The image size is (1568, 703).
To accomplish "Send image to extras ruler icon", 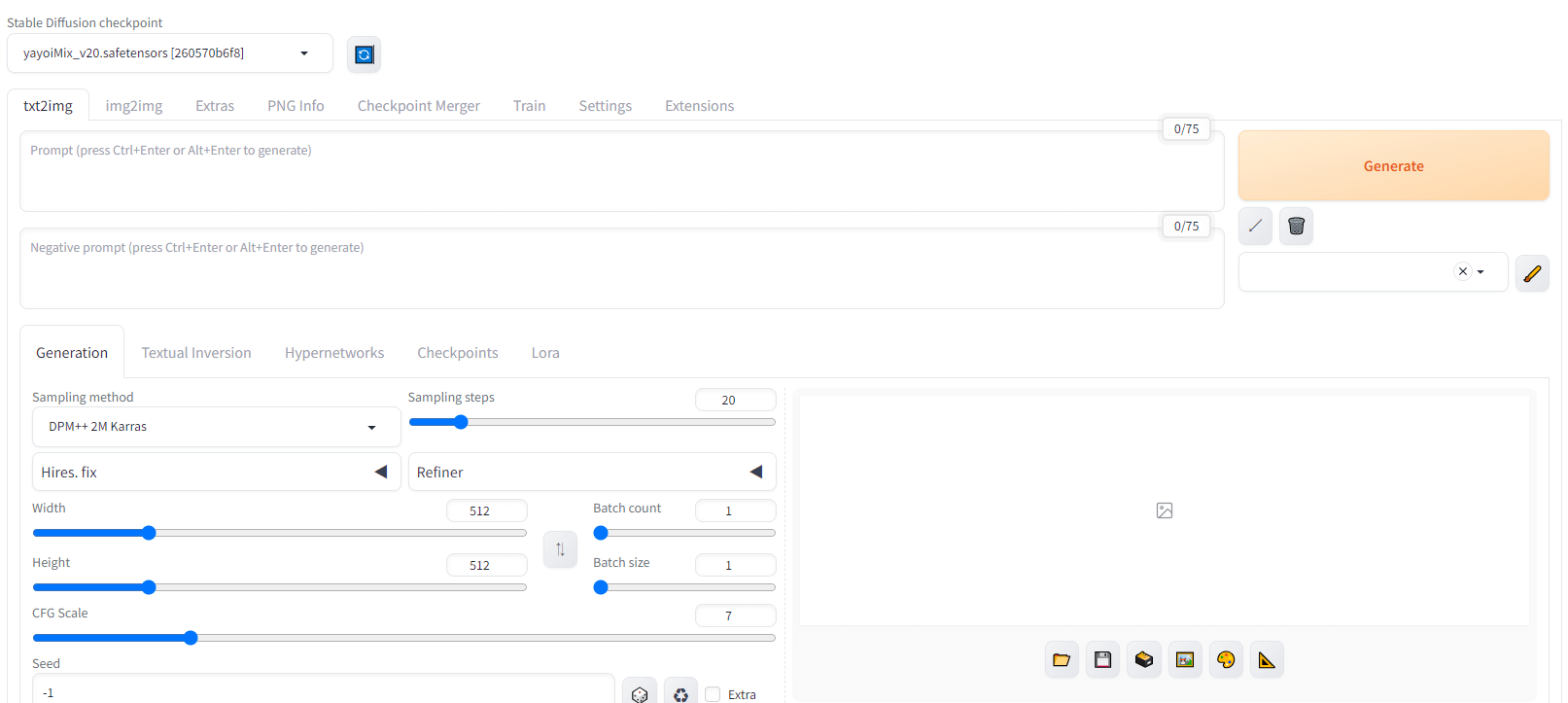I will point(1267,660).
